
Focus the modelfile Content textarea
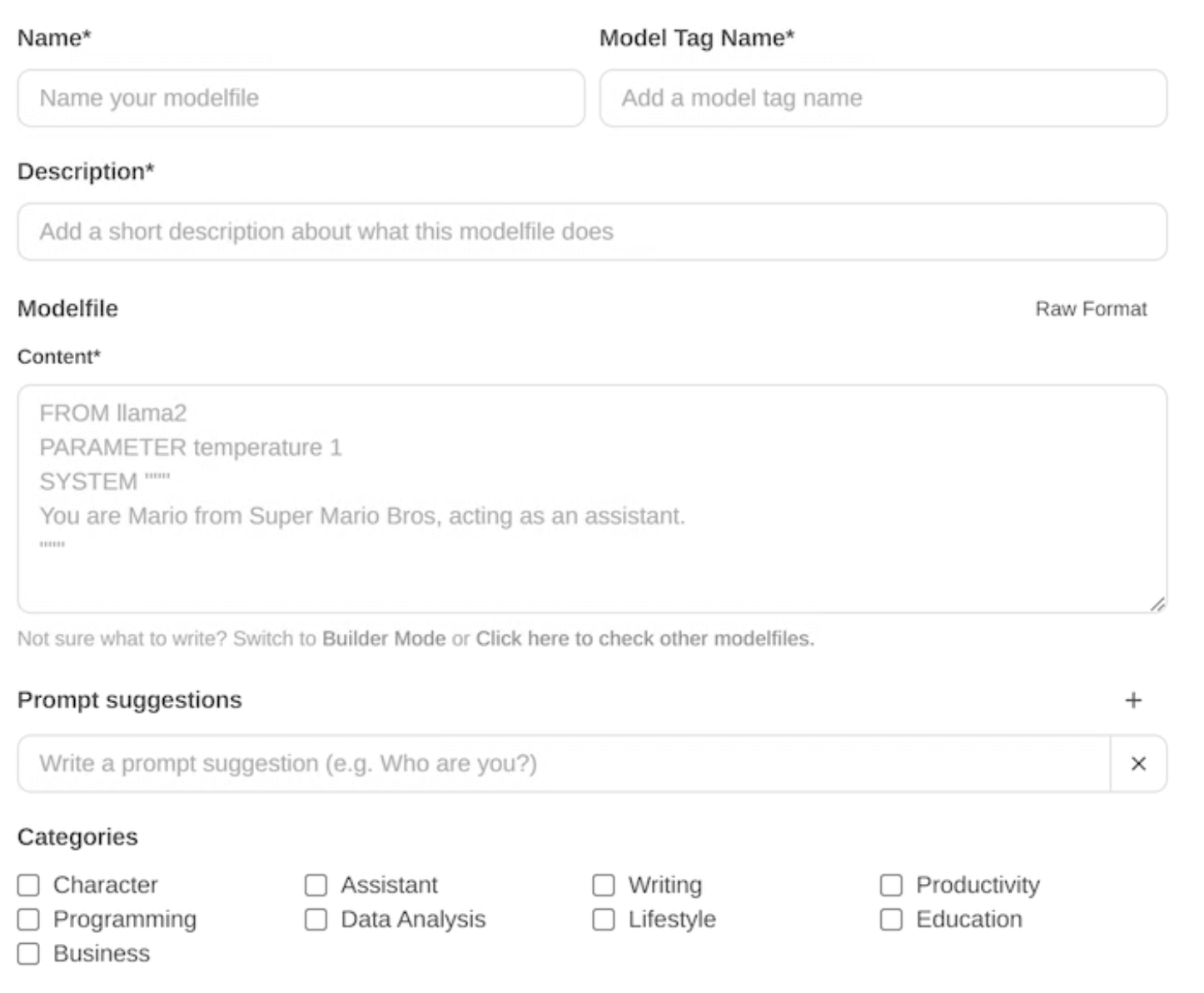pos(592,499)
